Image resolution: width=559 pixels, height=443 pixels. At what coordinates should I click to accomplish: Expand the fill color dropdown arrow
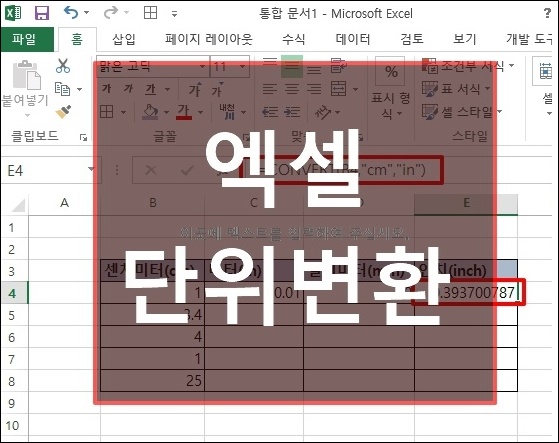[x=166, y=112]
